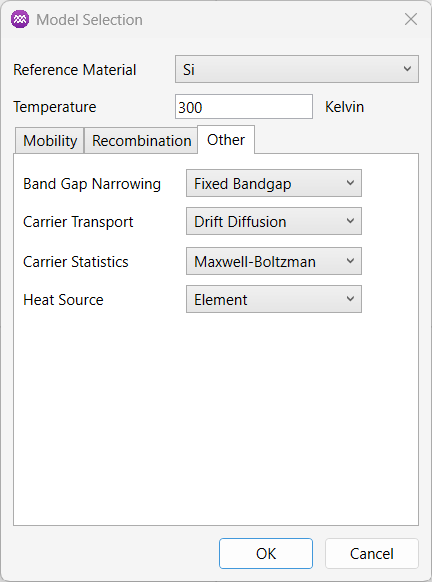The image size is (432, 582).
Task: Click the Carrier Transport label text
Action: (x=78, y=222)
